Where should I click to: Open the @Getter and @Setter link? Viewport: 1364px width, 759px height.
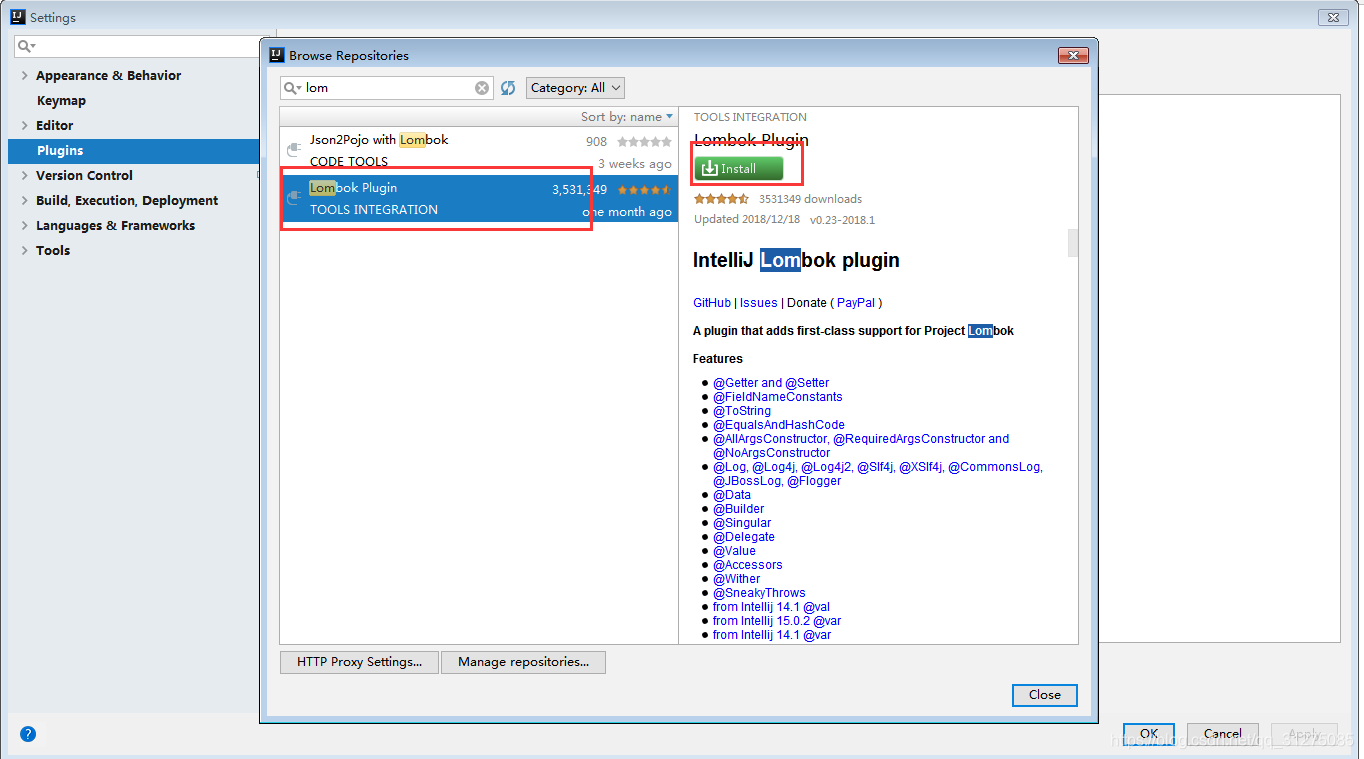point(771,383)
